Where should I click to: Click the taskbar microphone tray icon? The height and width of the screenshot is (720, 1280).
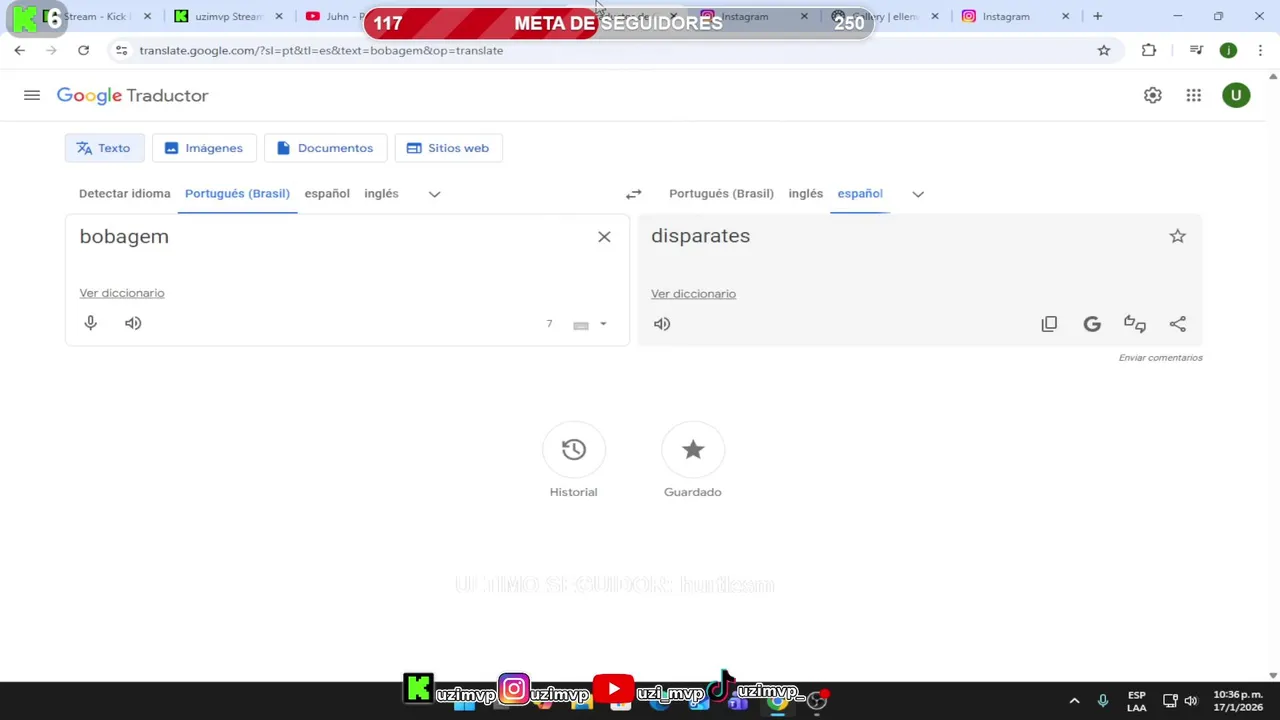1103,701
